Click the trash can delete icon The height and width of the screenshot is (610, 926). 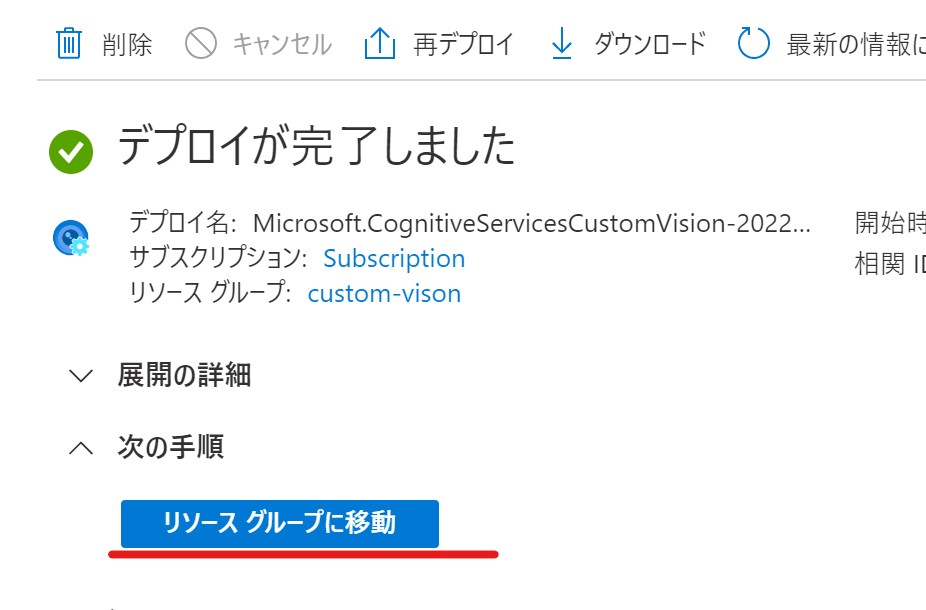69,44
